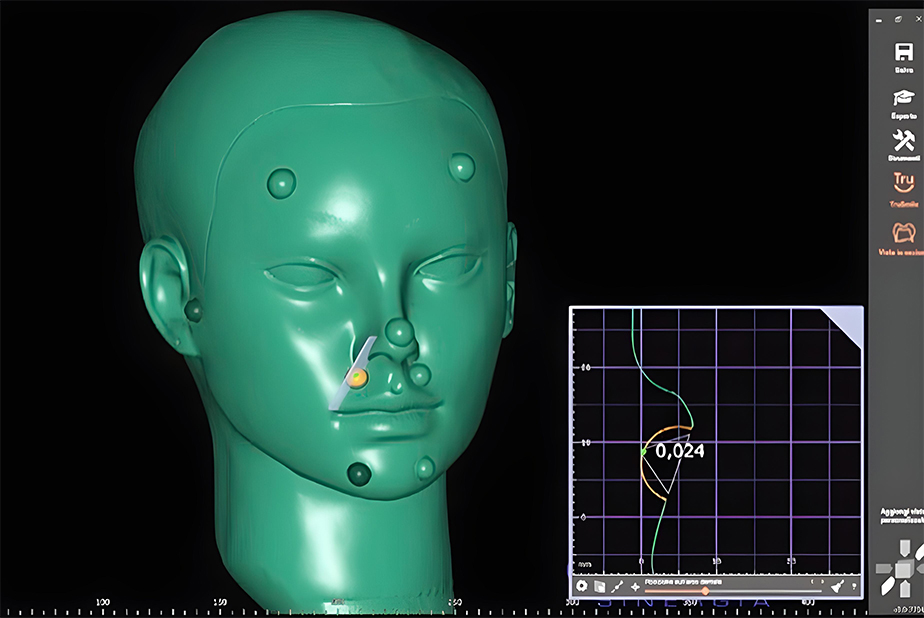Click the copy icon in section panel toolbar
This screenshot has height=618, width=924.
point(599,586)
